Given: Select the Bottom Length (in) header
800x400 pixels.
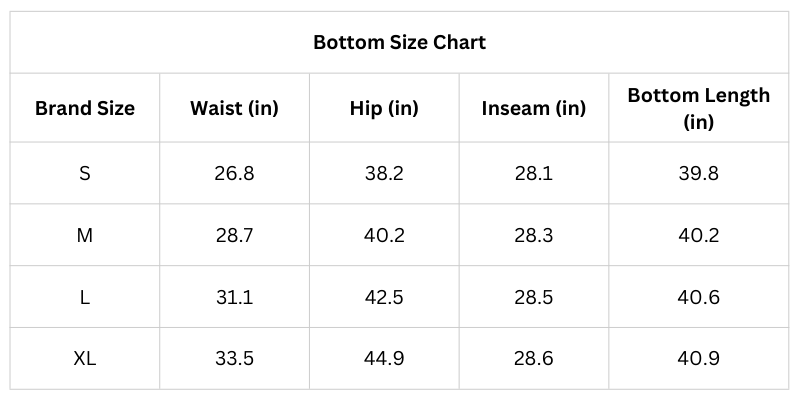Looking at the screenshot, I should [698, 108].
